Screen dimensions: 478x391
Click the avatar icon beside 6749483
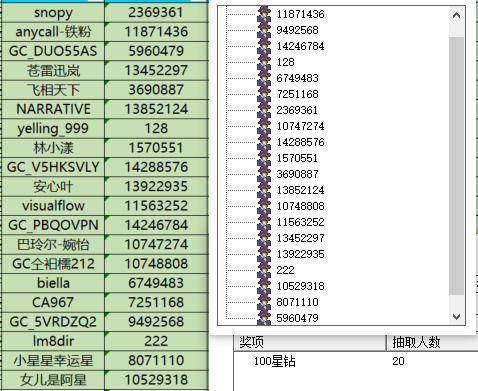point(264,78)
